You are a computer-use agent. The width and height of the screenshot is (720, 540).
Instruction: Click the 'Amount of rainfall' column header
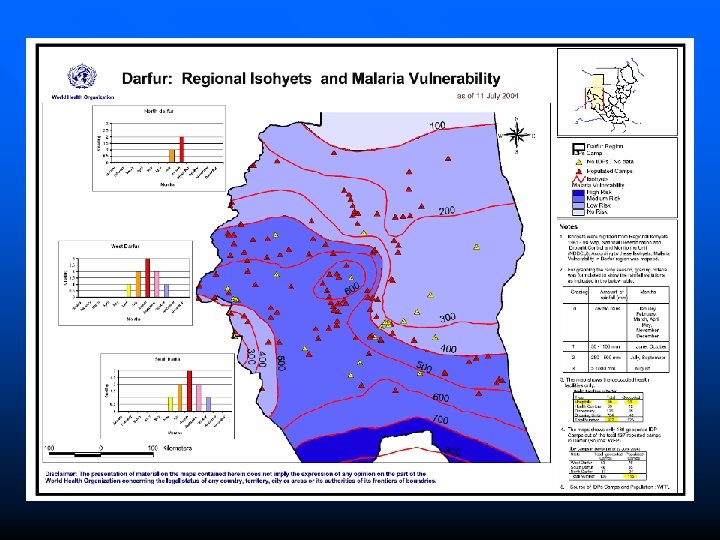click(x=613, y=294)
